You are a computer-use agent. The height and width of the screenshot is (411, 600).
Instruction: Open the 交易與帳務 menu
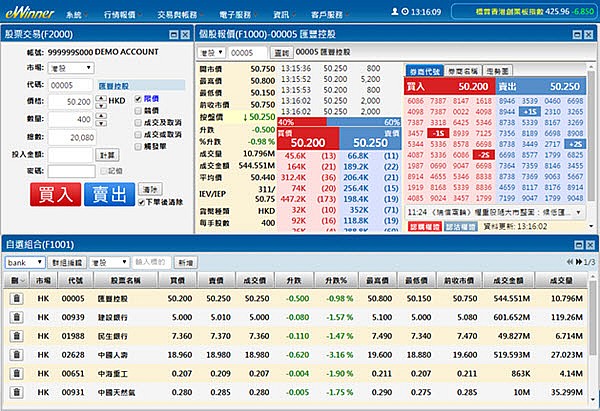pos(179,15)
